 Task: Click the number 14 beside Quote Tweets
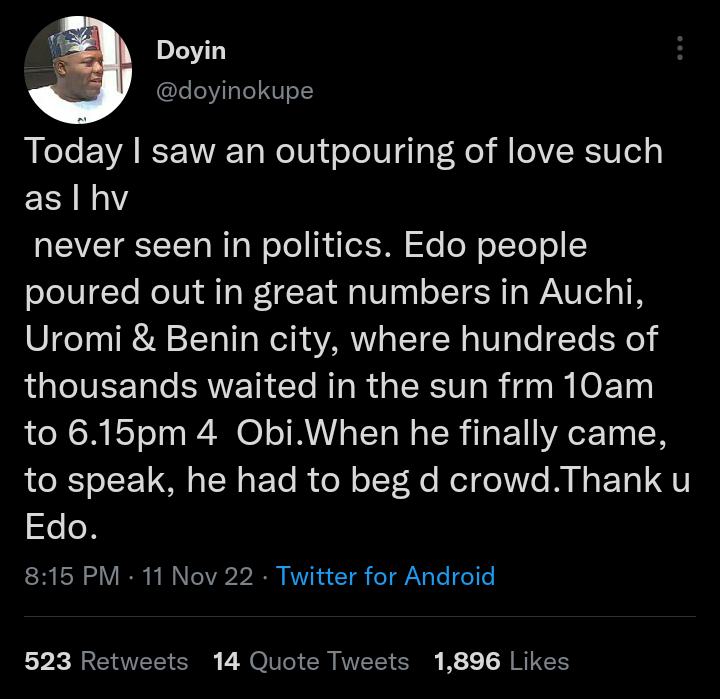226,661
